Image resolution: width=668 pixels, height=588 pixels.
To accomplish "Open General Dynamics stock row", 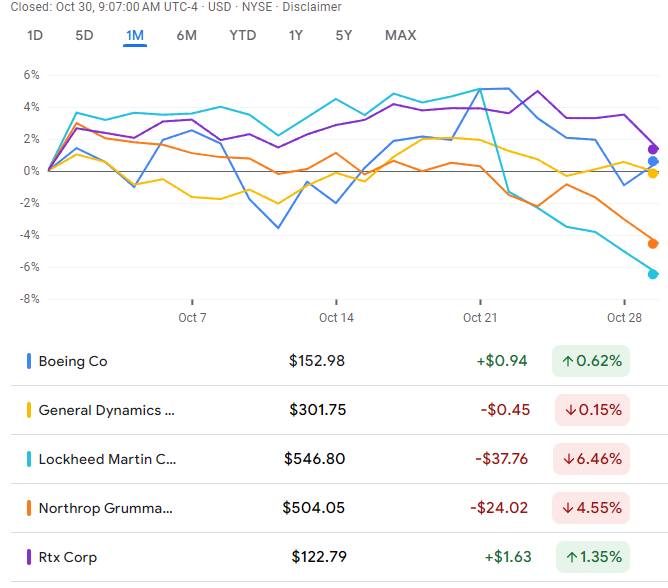I will pos(106,410).
